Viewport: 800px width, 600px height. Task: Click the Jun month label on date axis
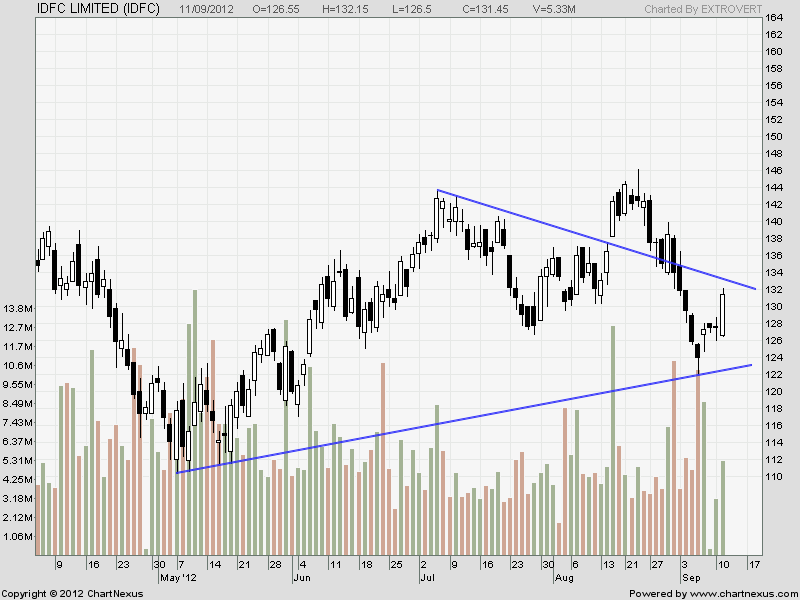(x=301, y=578)
